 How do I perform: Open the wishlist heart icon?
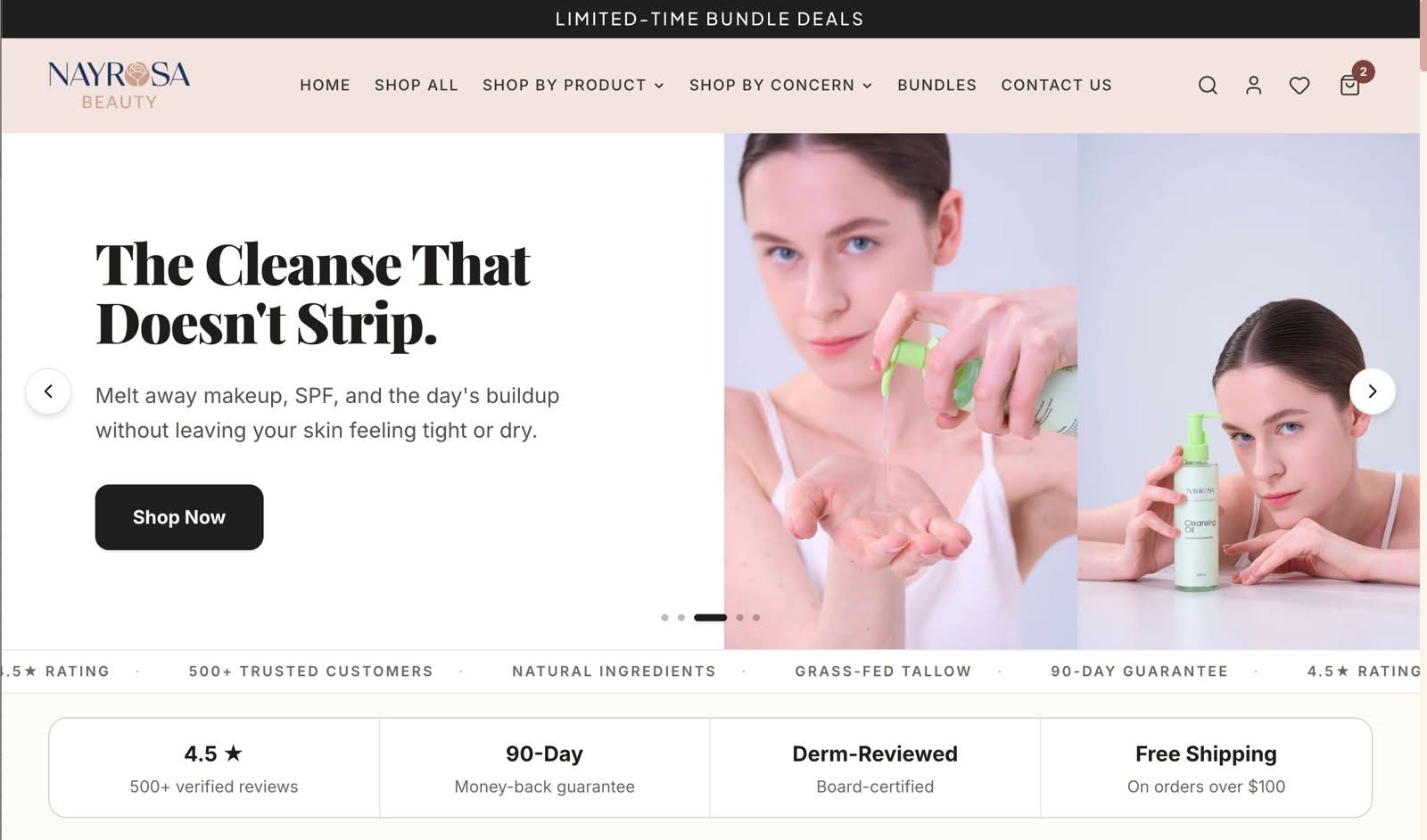click(1299, 85)
